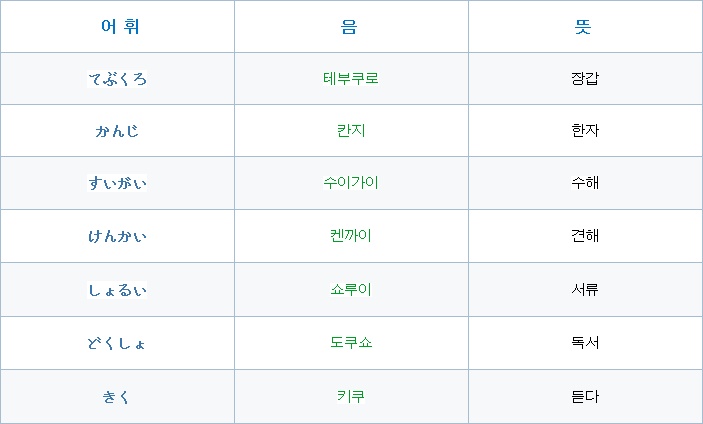Select the Japanese word けんかい

coord(117,236)
